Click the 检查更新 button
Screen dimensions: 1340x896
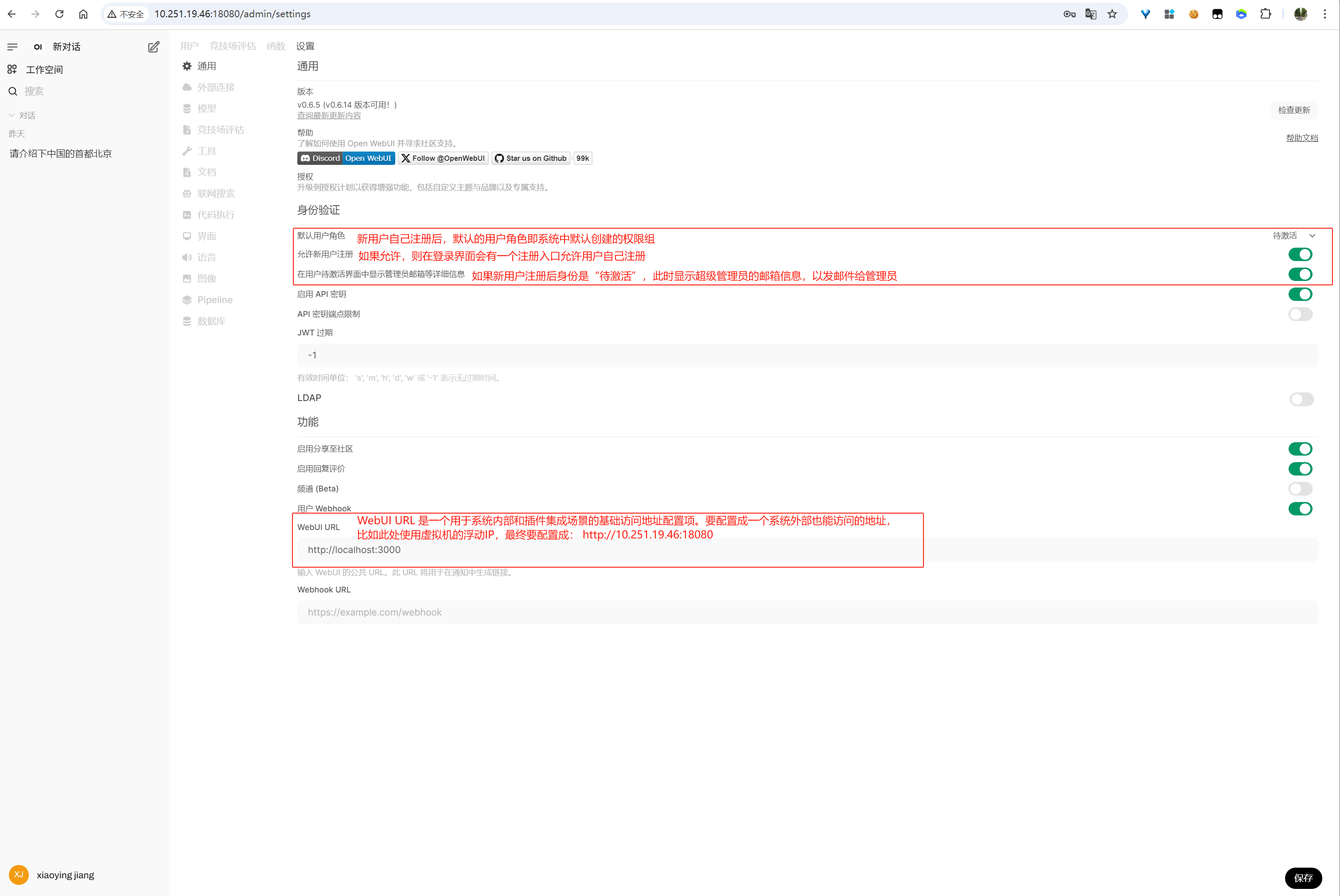(1294, 110)
